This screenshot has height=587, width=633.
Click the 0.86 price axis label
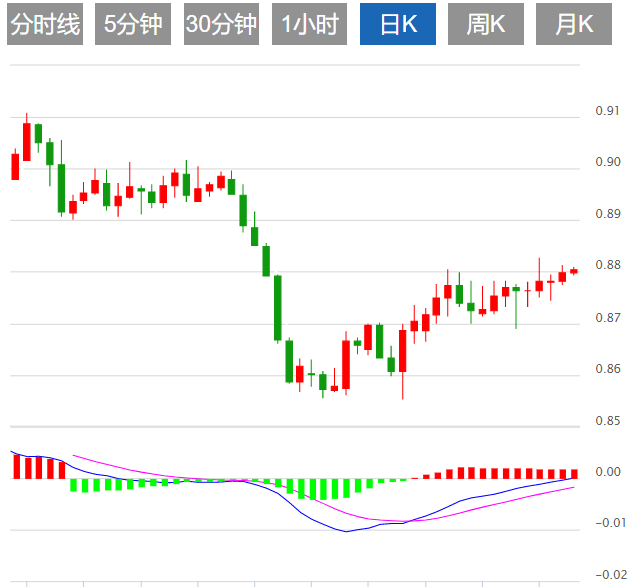pyautogui.click(x=607, y=369)
